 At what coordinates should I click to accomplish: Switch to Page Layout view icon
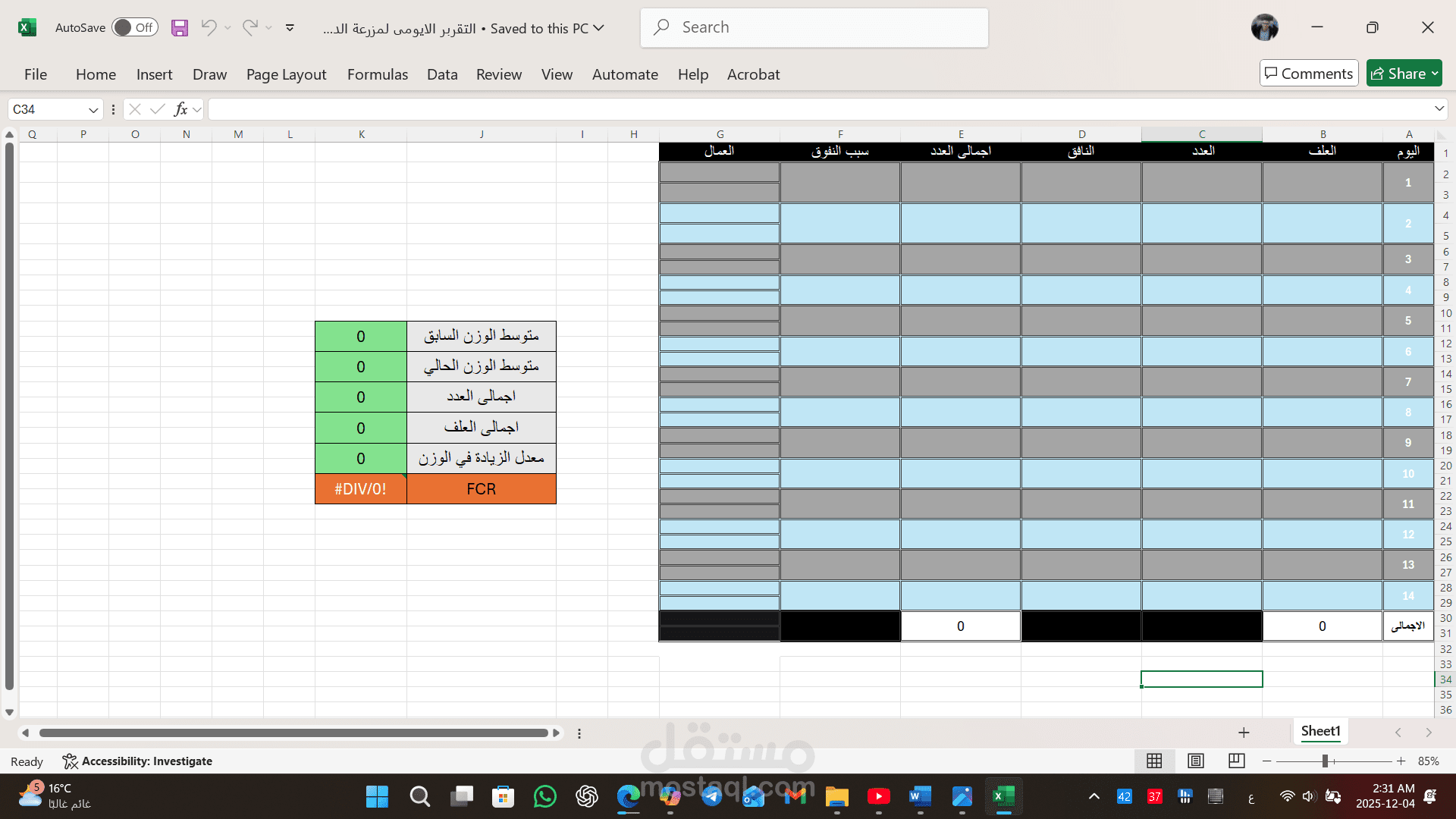(1196, 761)
